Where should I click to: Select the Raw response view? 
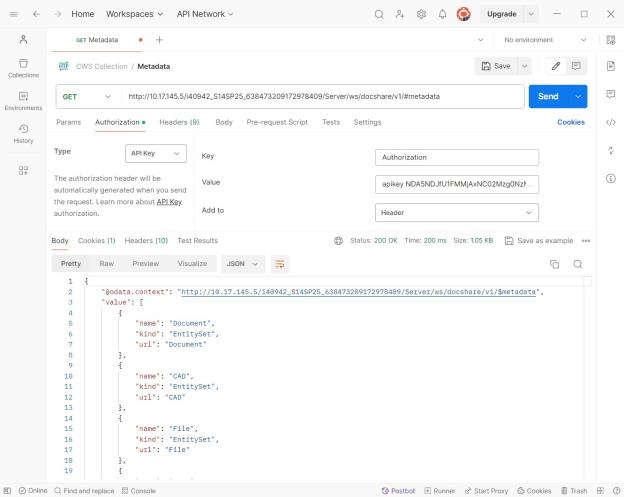pos(107,264)
